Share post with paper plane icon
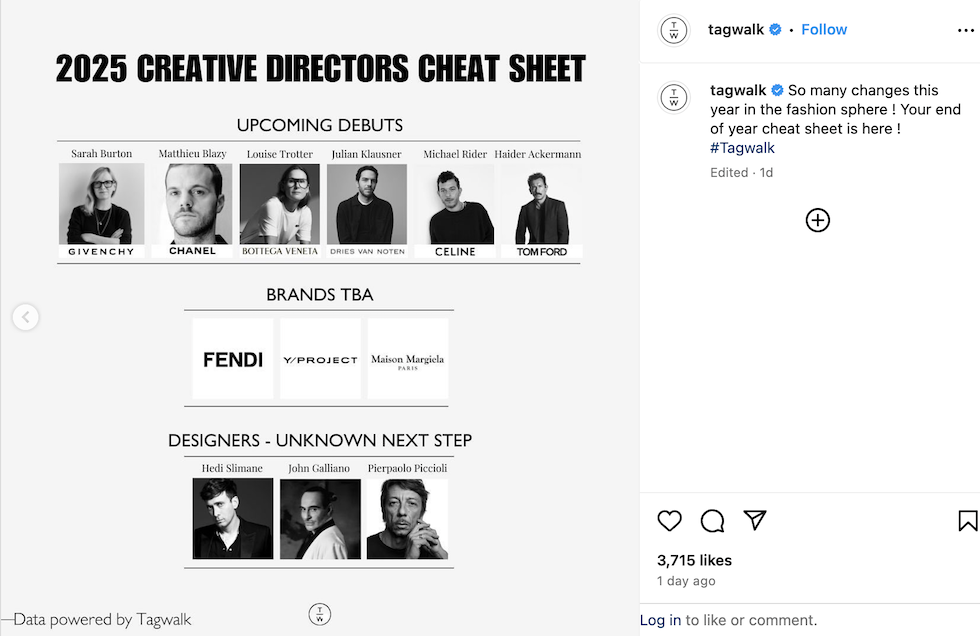Image resolution: width=980 pixels, height=636 pixels. tap(755, 520)
